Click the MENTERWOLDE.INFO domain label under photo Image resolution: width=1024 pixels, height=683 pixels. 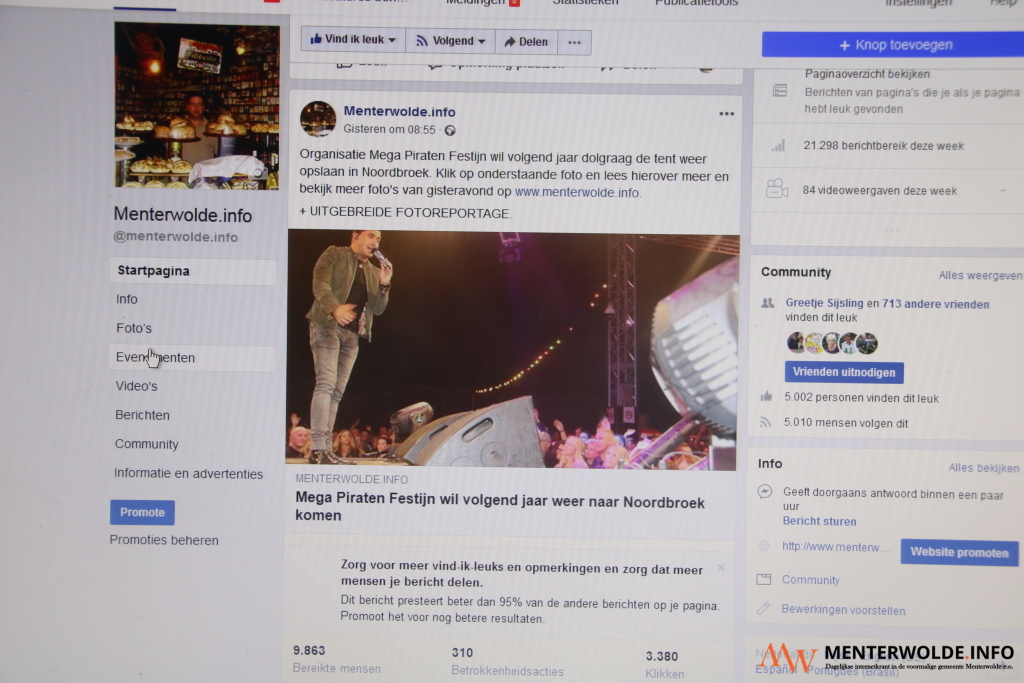tap(351, 479)
